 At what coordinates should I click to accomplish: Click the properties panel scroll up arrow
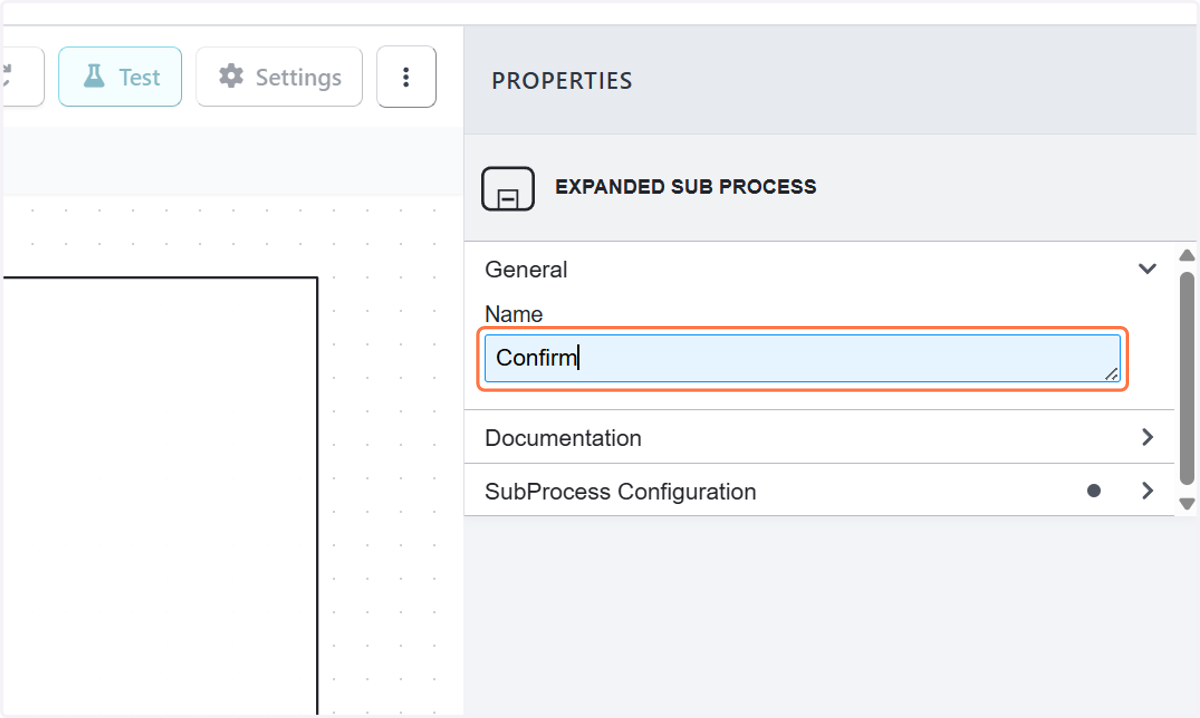point(1187,255)
